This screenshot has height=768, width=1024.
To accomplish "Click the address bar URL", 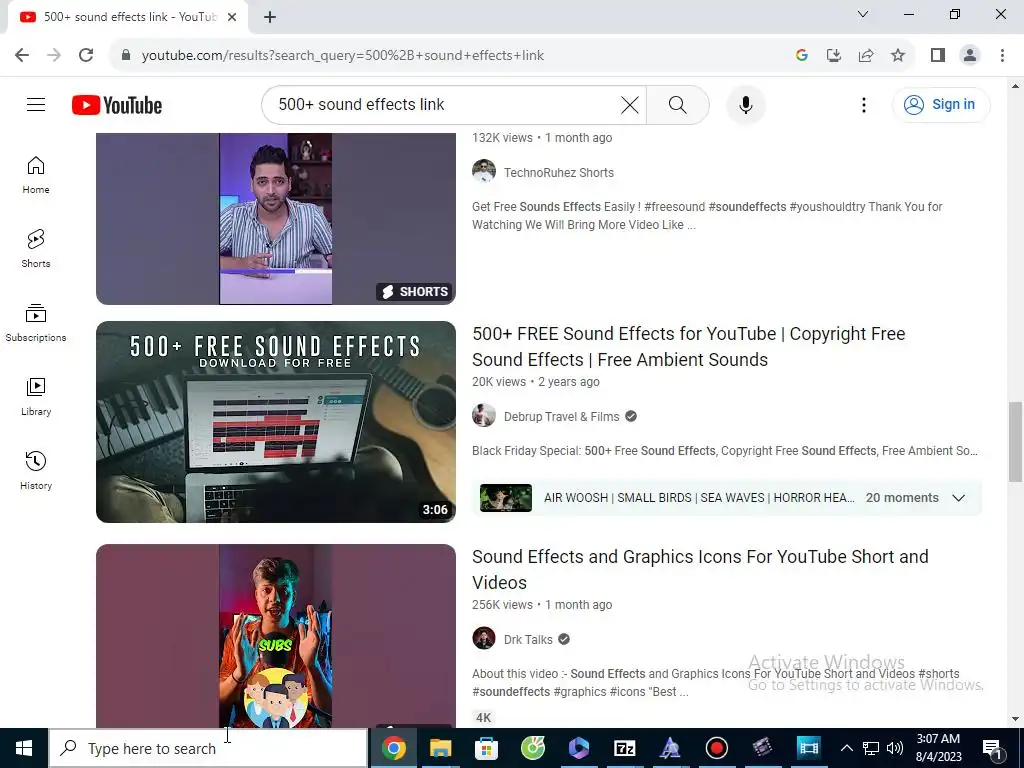I will coord(343,55).
